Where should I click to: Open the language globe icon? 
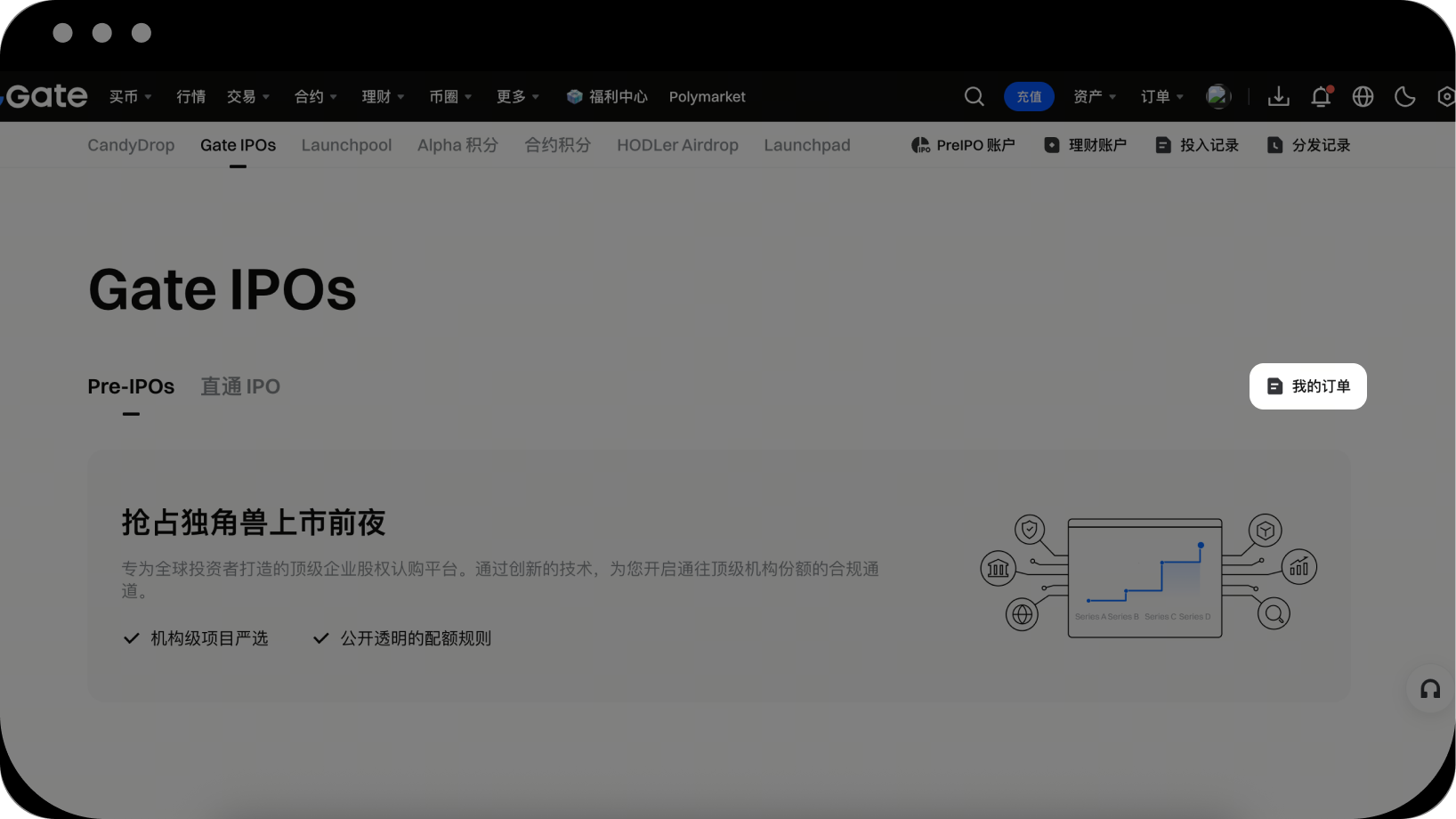1363,96
